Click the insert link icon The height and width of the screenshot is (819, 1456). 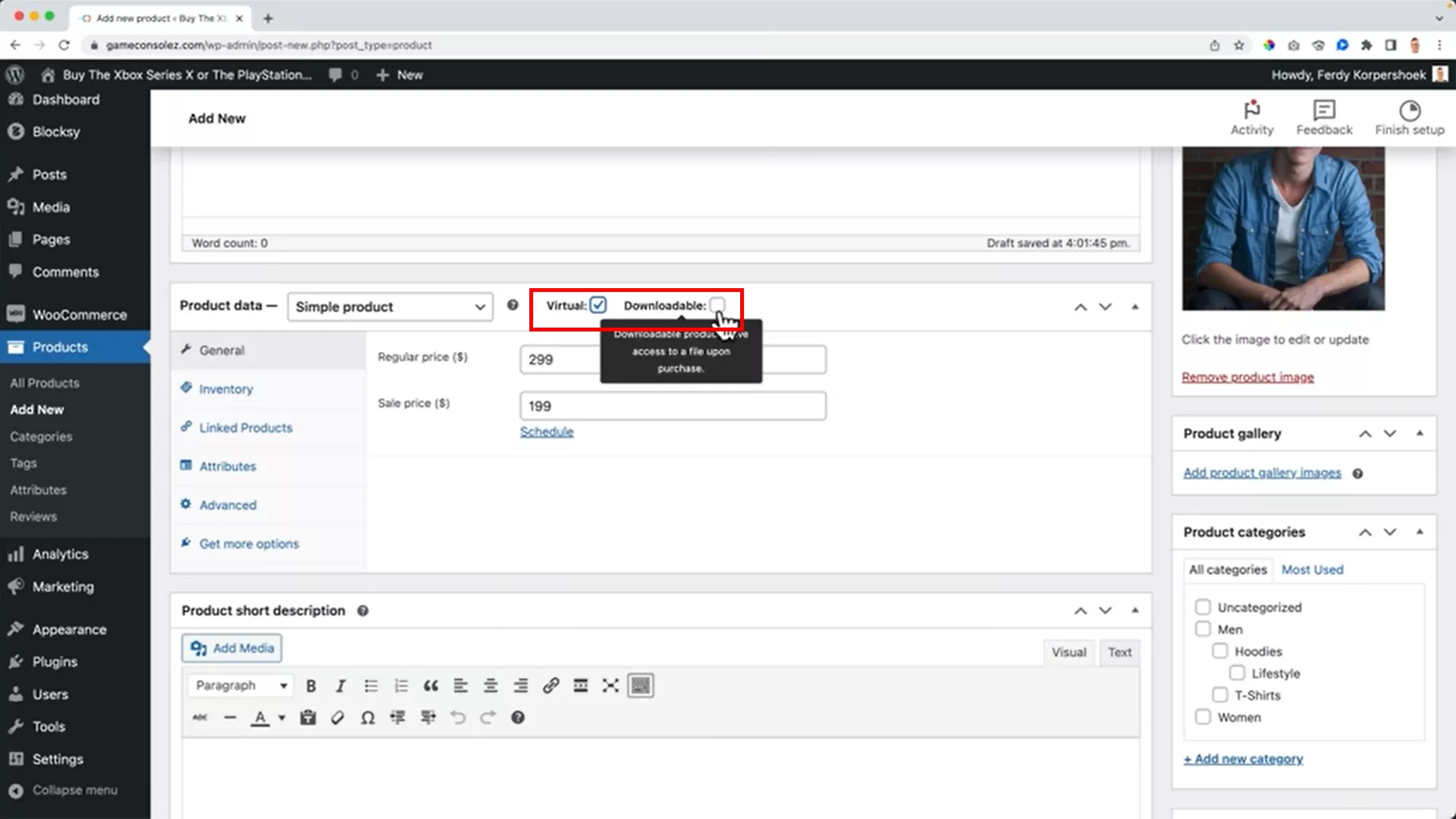pyautogui.click(x=551, y=686)
